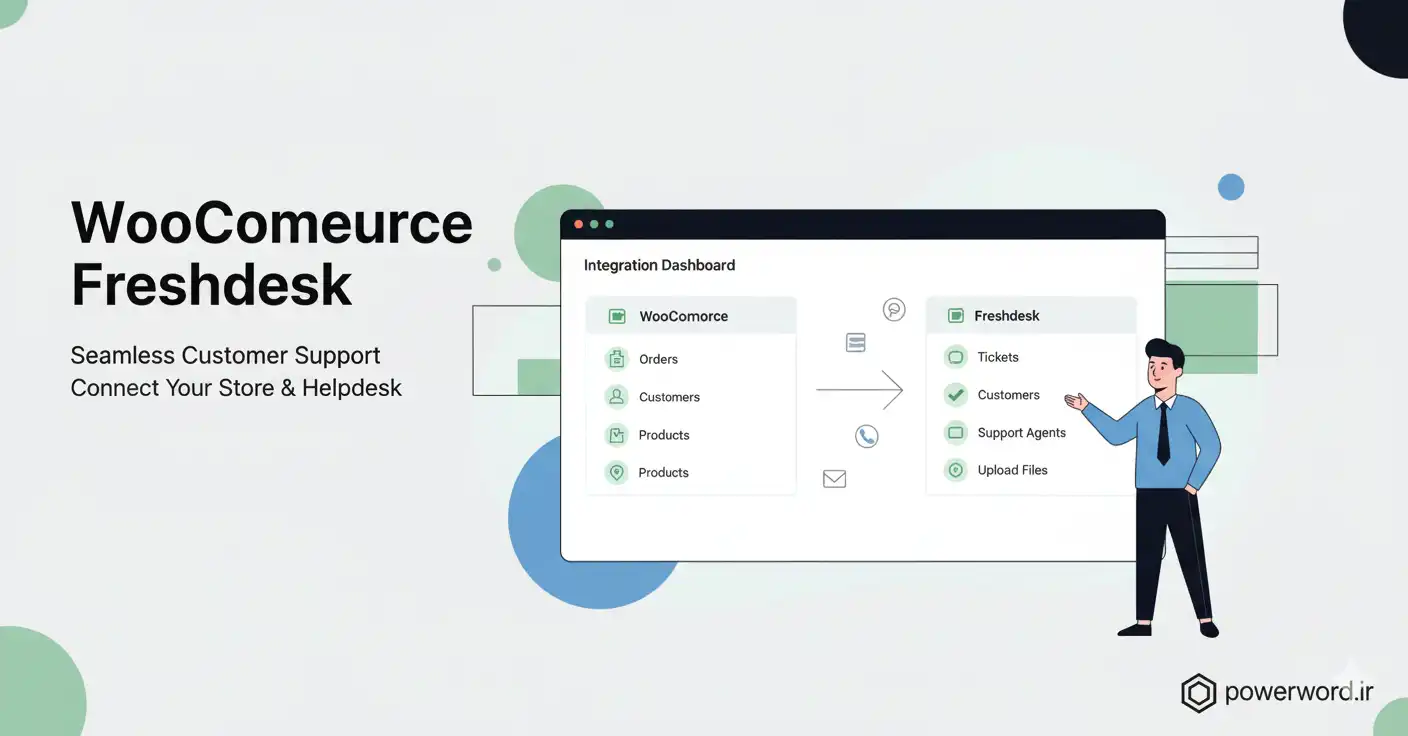
Task: Click the envelope mail icon
Action: point(834,479)
